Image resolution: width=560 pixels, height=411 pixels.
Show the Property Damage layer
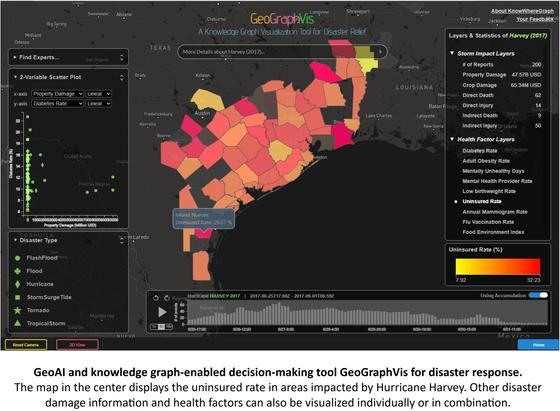tap(484, 75)
